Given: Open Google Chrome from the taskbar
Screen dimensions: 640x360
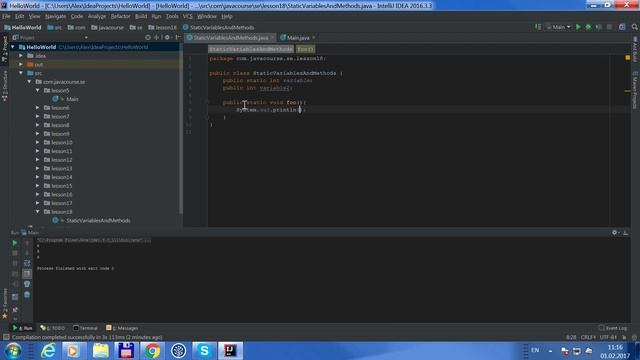Looking at the screenshot, I should click(x=152, y=351).
